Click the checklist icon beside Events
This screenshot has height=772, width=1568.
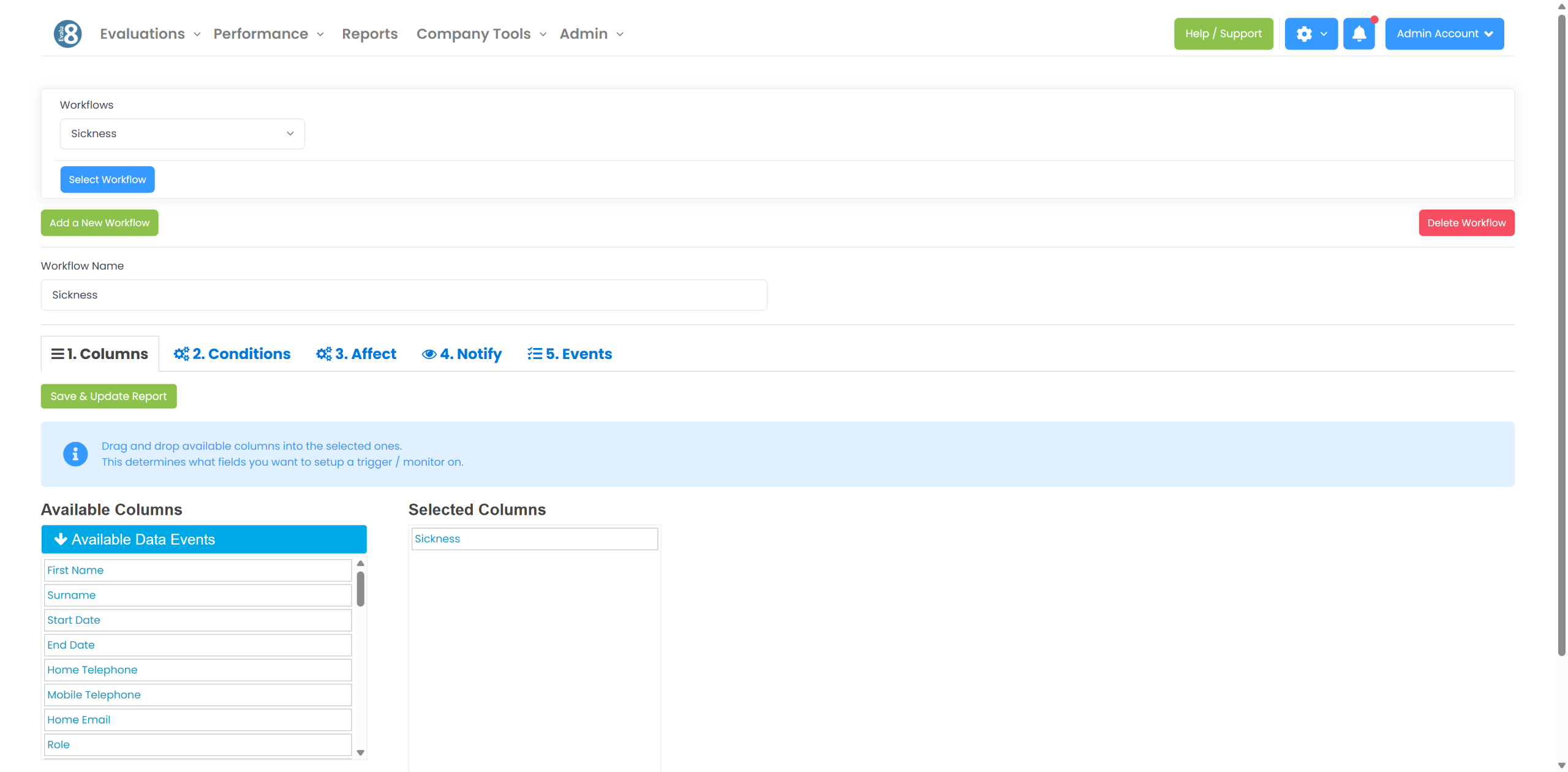pos(534,354)
